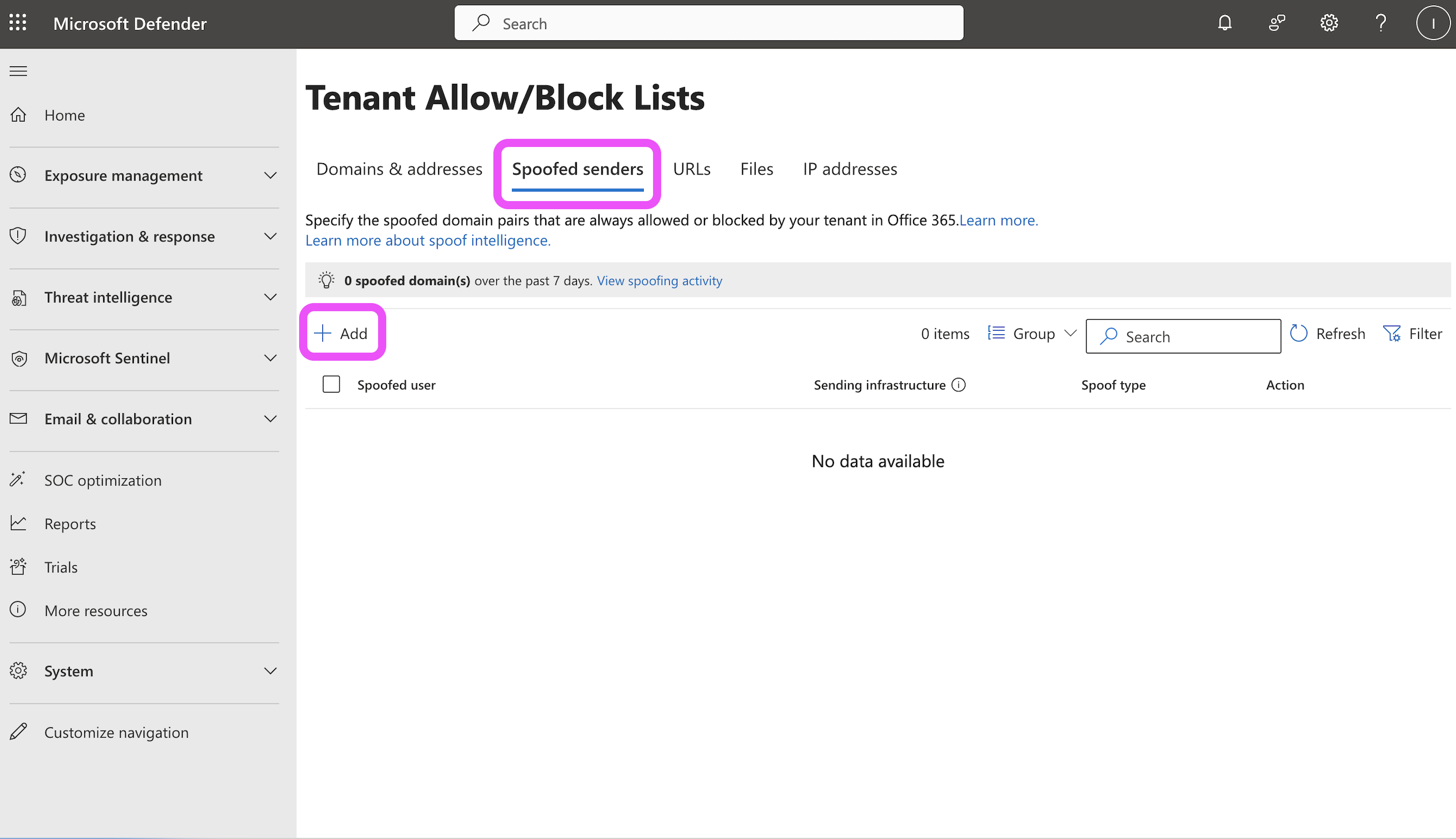Switch to the IP addresses tab
The image size is (1456, 839).
[850, 169]
